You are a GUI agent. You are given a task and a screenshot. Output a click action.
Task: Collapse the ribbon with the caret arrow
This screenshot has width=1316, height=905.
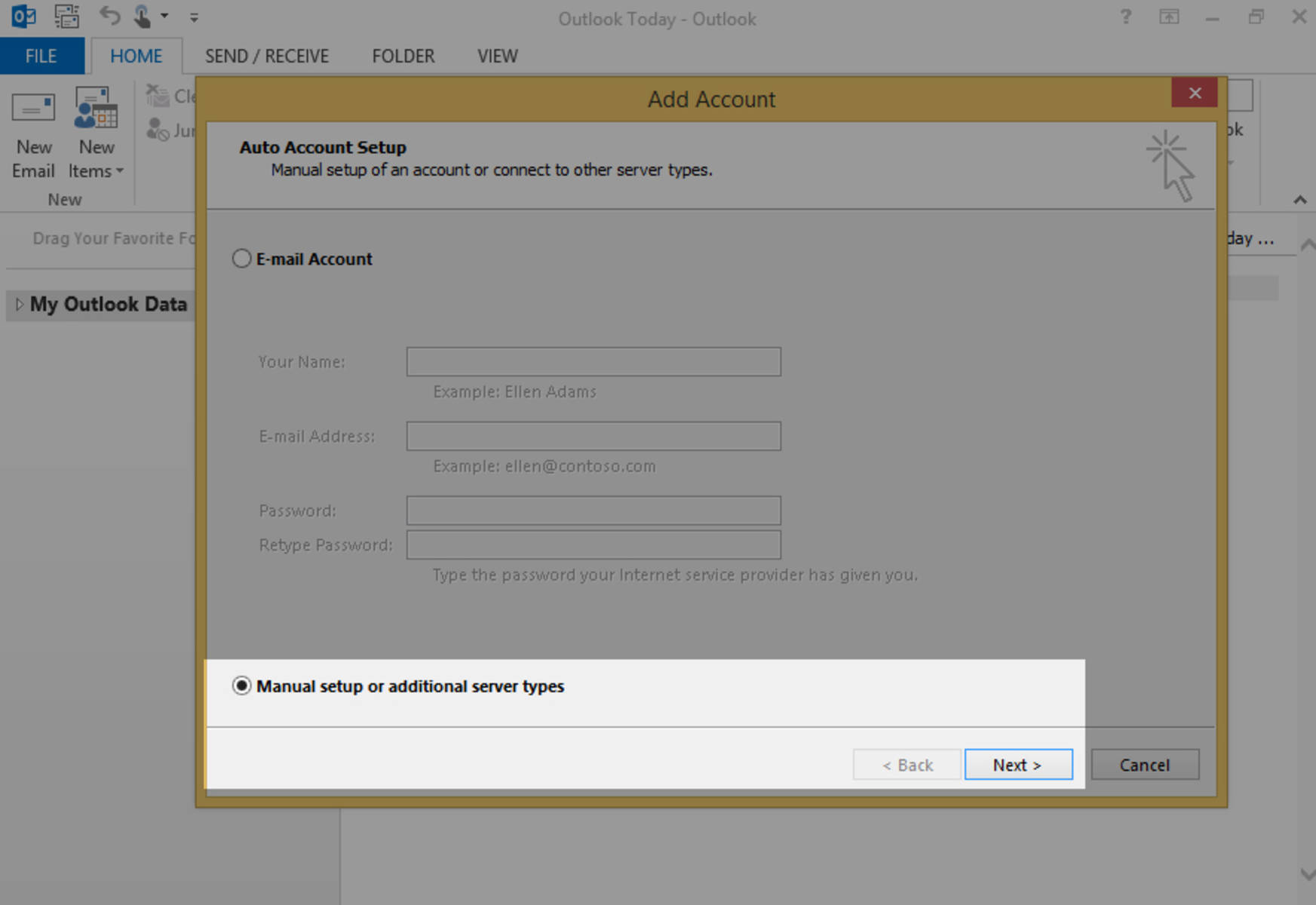(x=1300, y=200)
